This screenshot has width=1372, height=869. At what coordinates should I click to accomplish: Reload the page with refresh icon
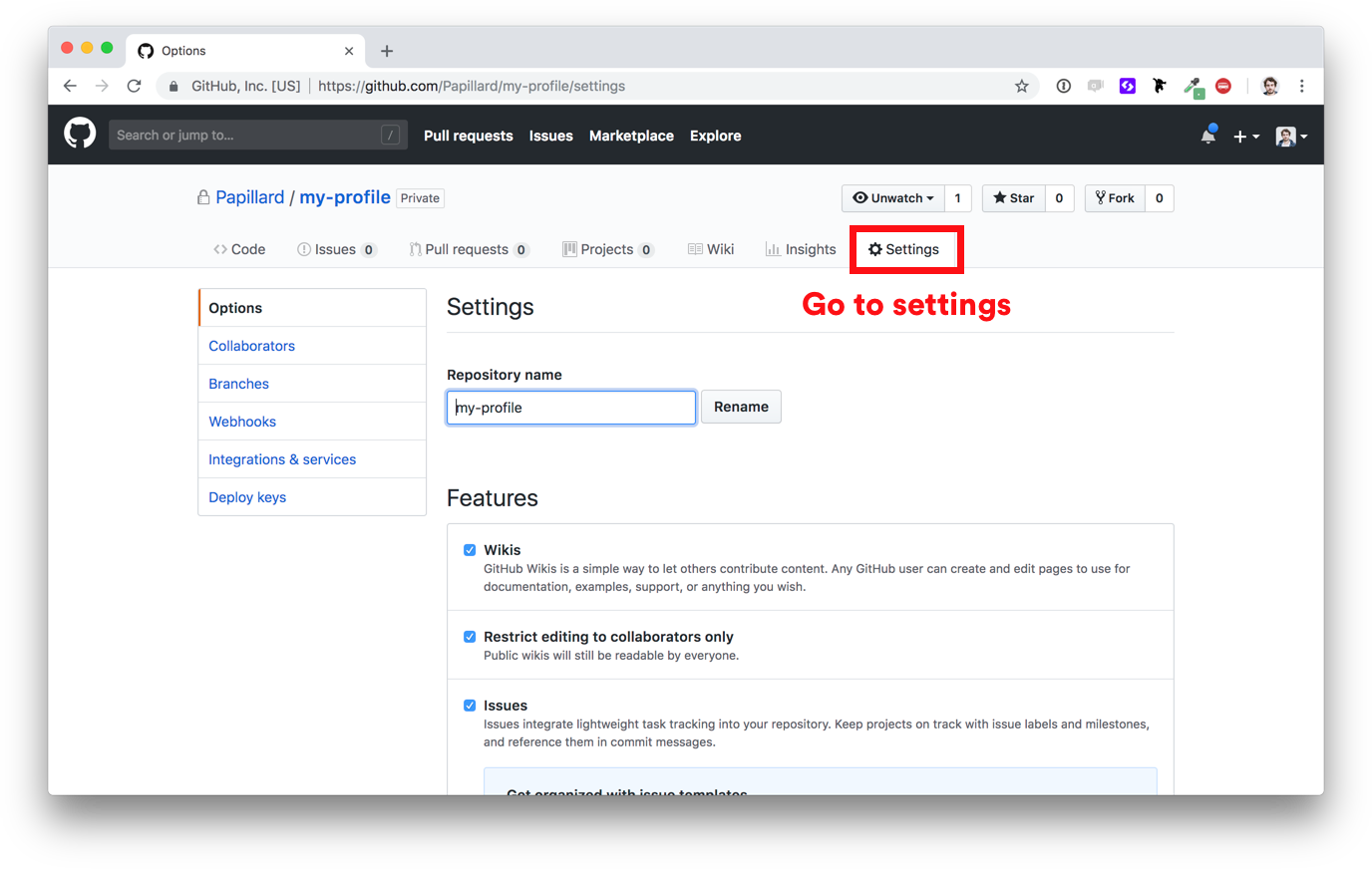click(134, 86)
